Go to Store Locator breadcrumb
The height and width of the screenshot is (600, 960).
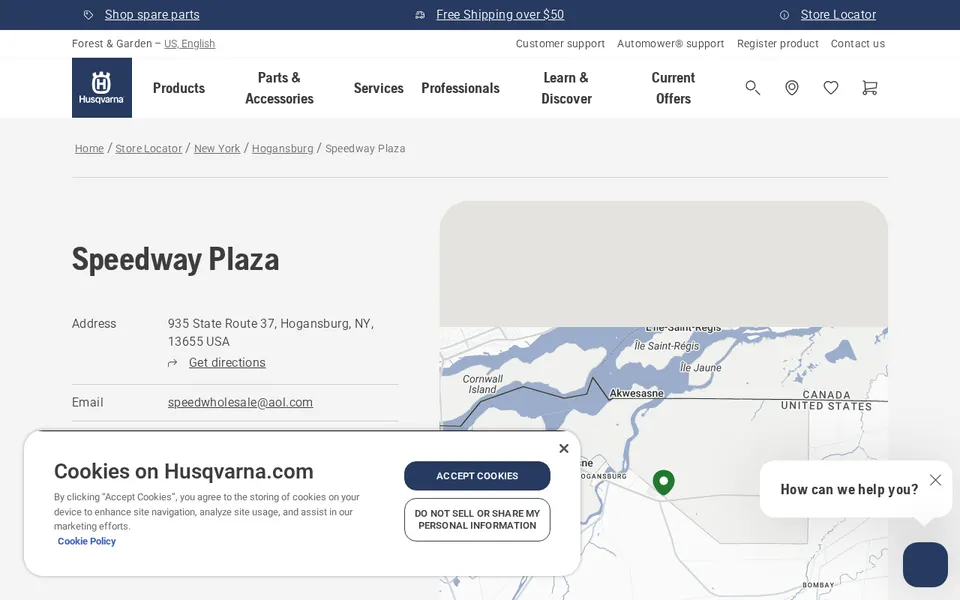pos(149,148)
